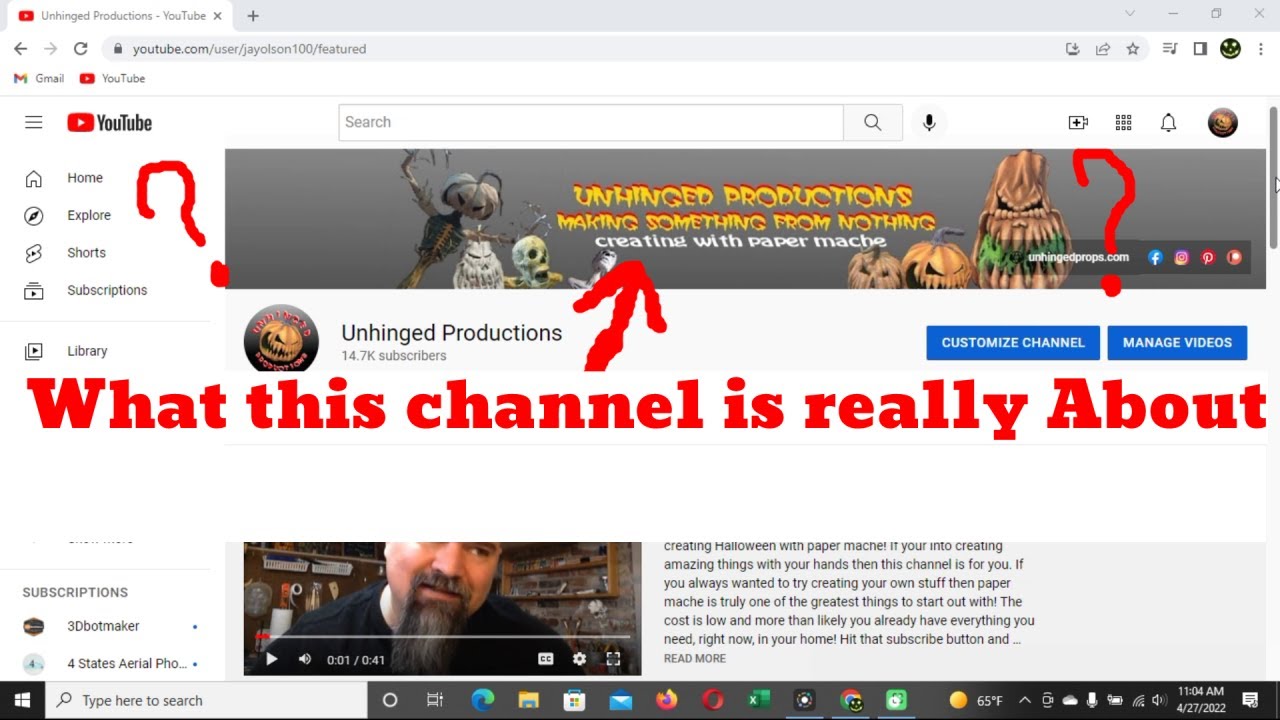Open Excel from the taskbar
Viewport: 1280px width, 720px height.
point(759,700)
